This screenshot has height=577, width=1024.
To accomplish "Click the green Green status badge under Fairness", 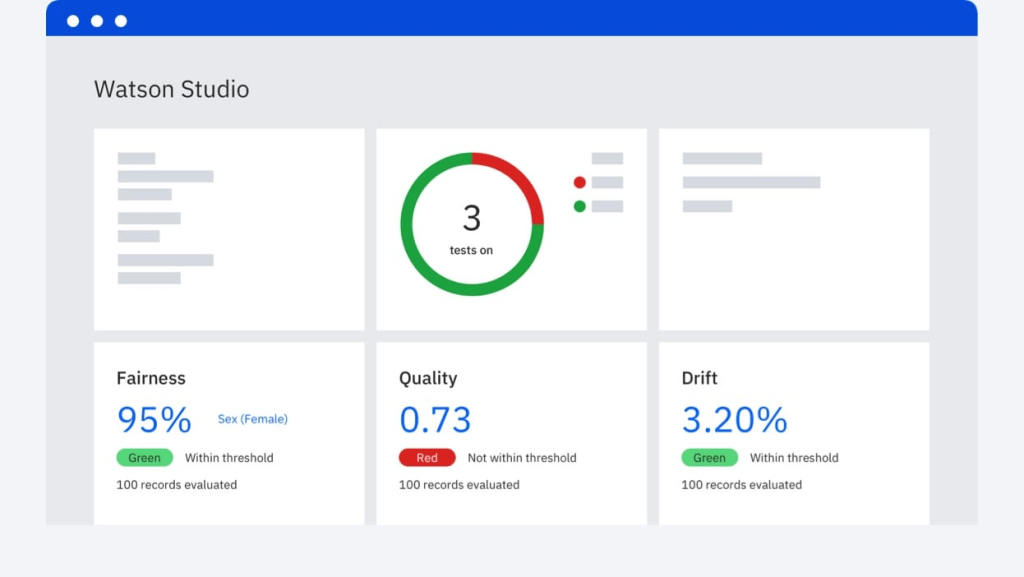I will [144, 457].
